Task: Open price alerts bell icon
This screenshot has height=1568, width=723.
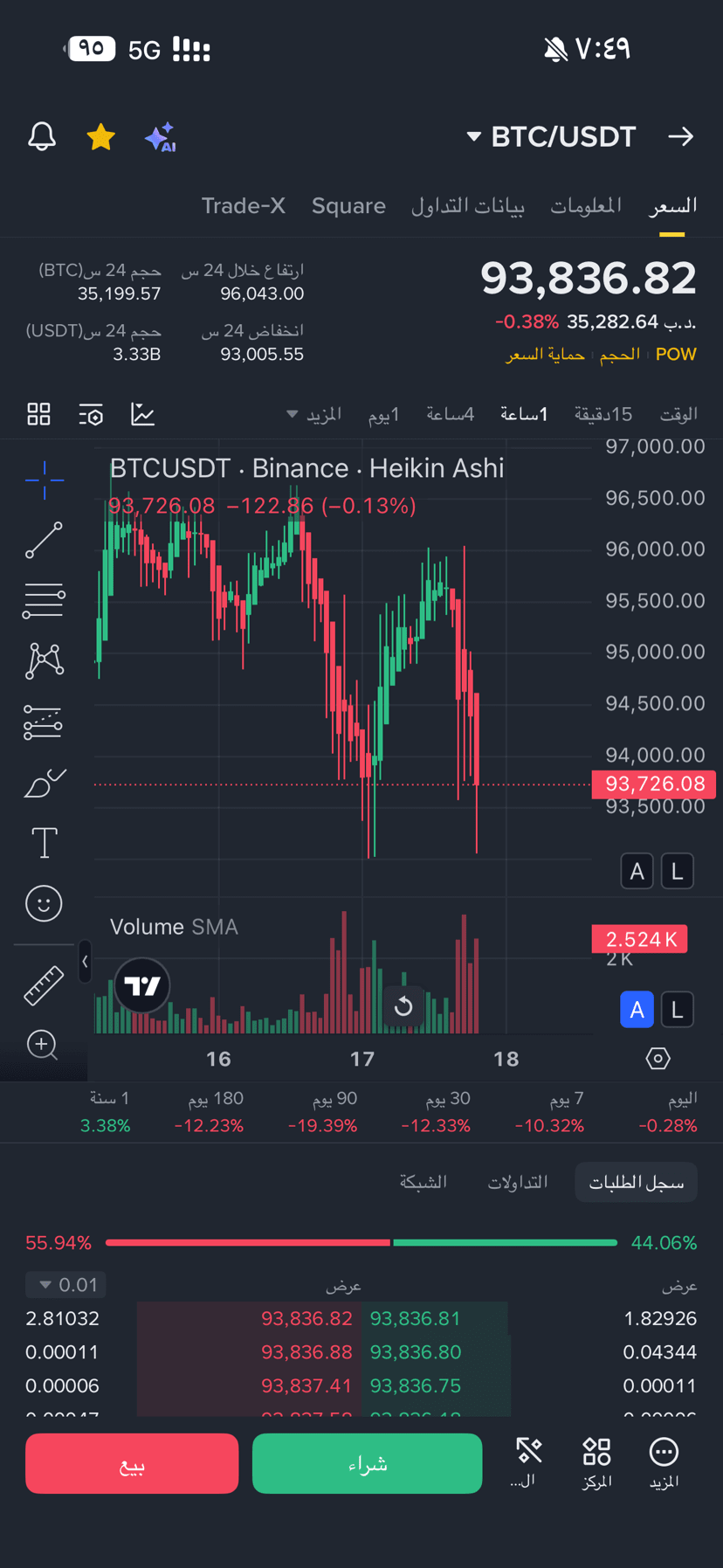Action: pos(42,137)
